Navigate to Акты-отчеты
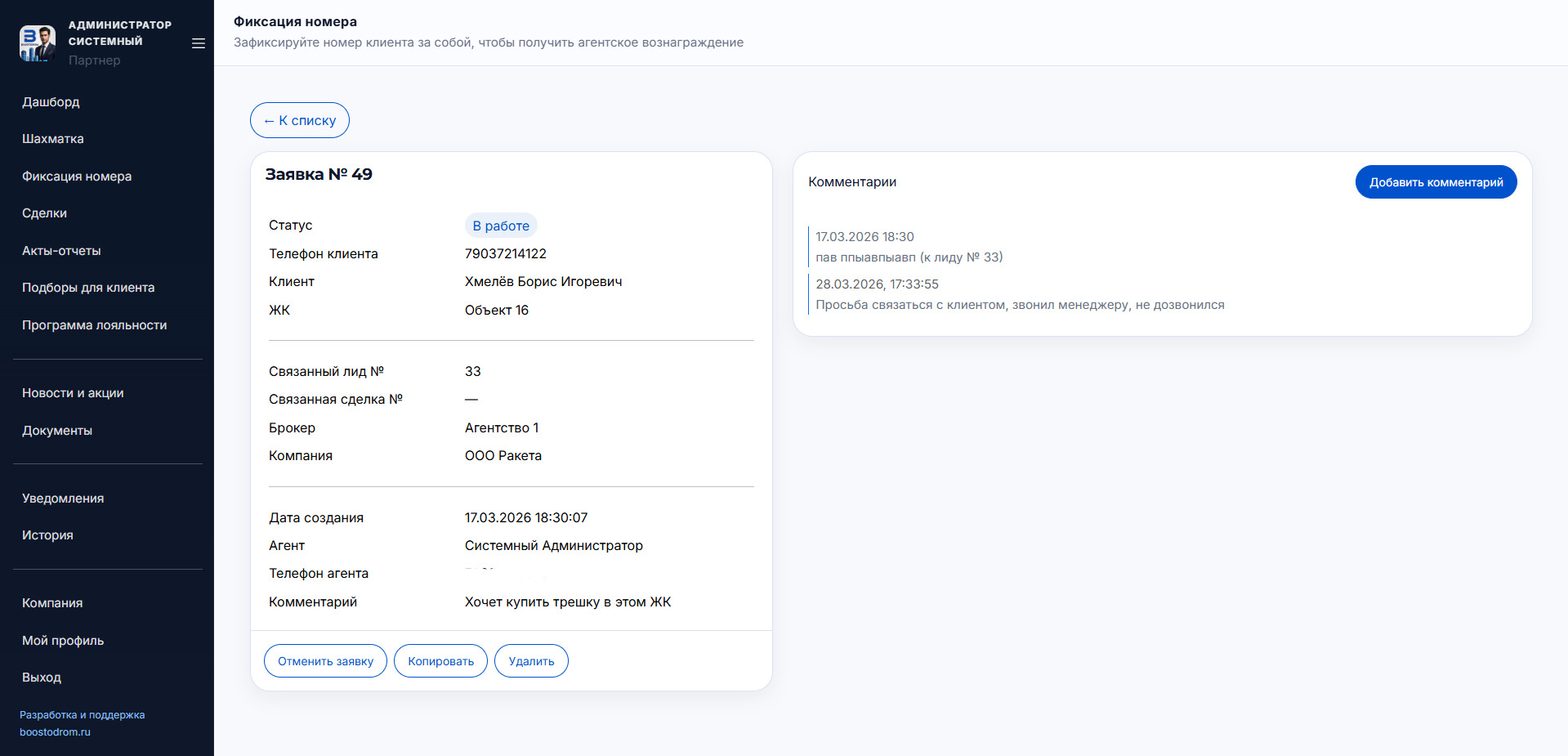1568x756 pixels. [61, 251]
